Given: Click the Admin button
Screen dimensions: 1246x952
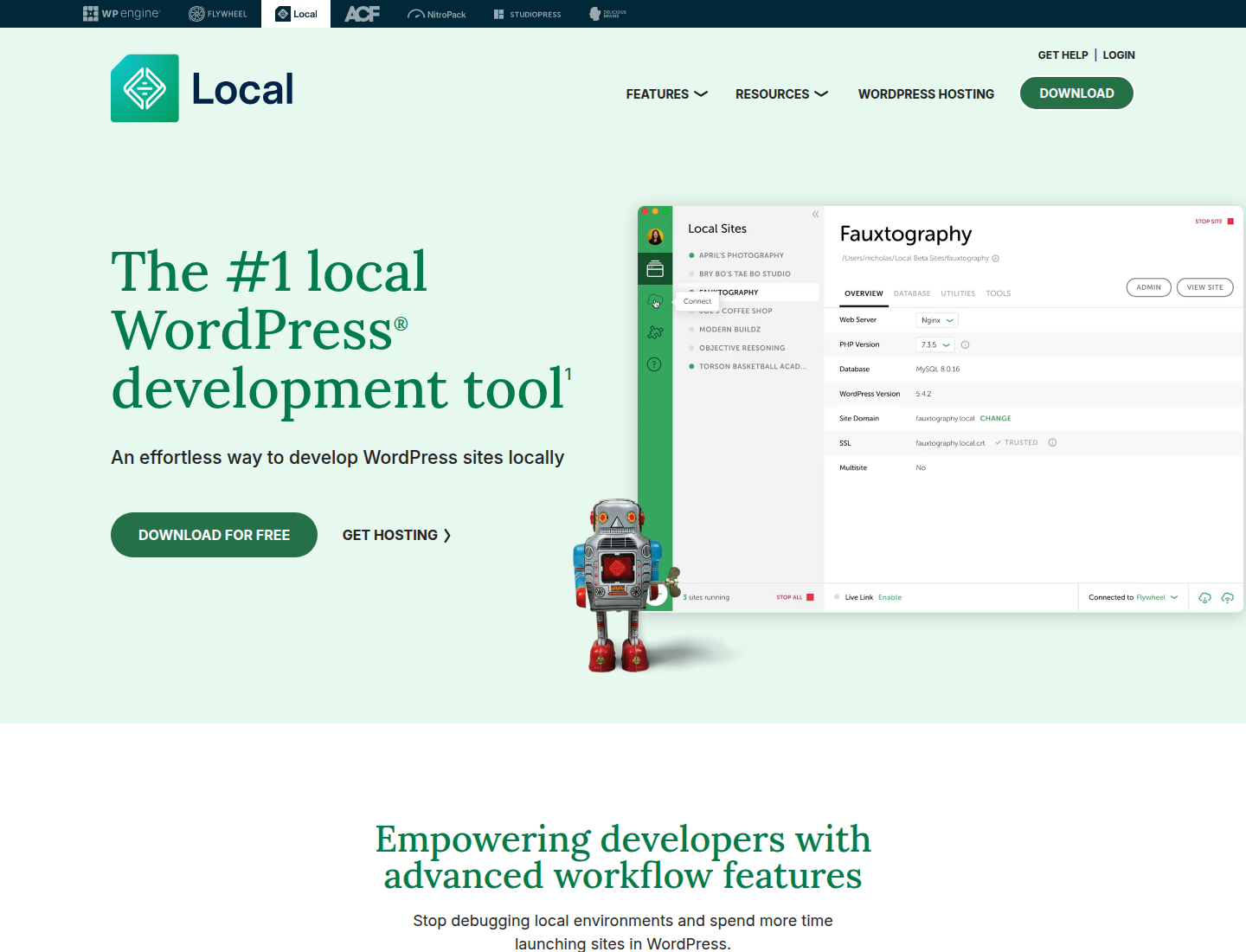Looking at the screenshot, I should click(x=1149, y=287).
